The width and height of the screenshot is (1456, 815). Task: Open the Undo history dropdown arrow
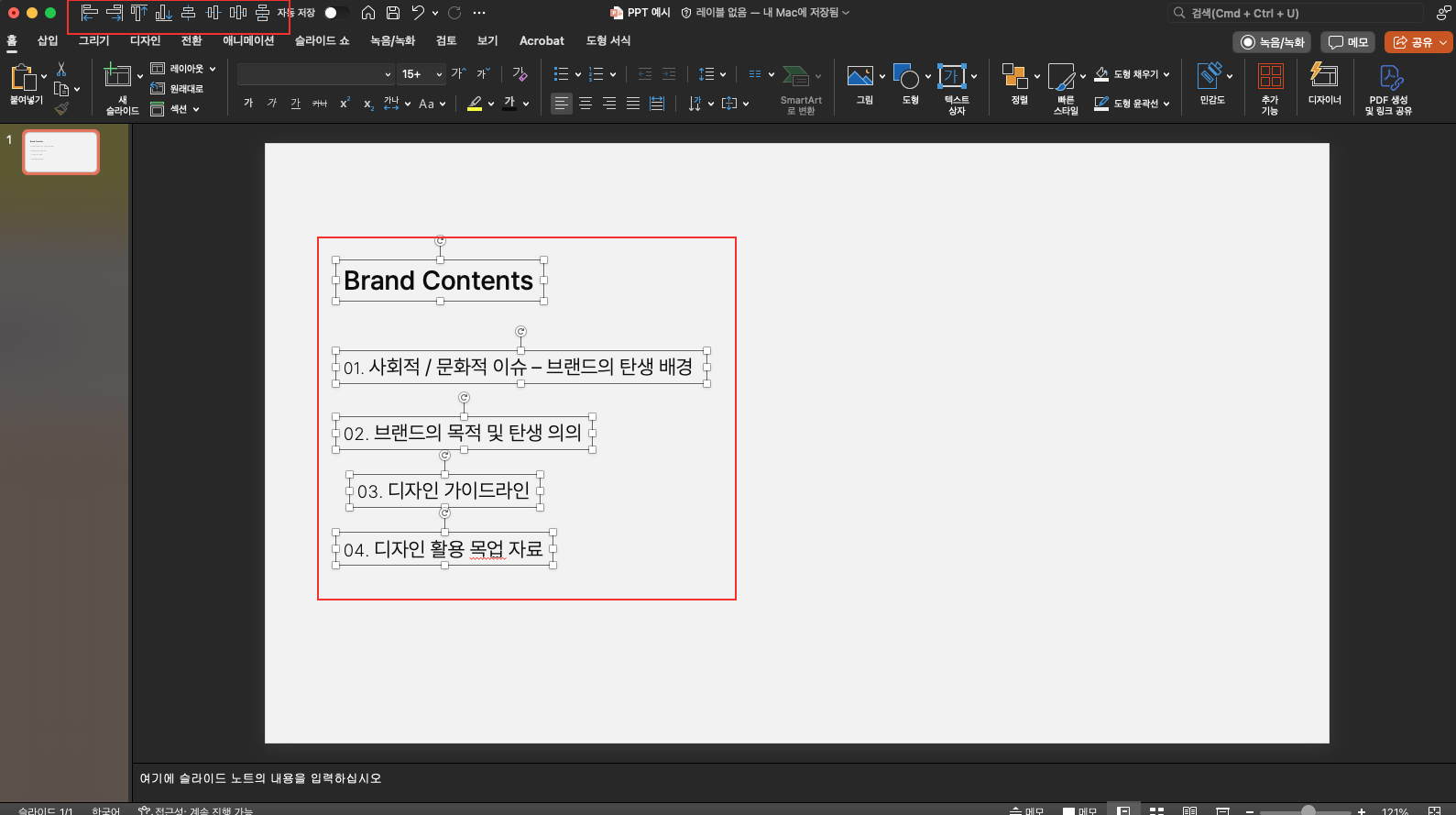click(434, 13)
